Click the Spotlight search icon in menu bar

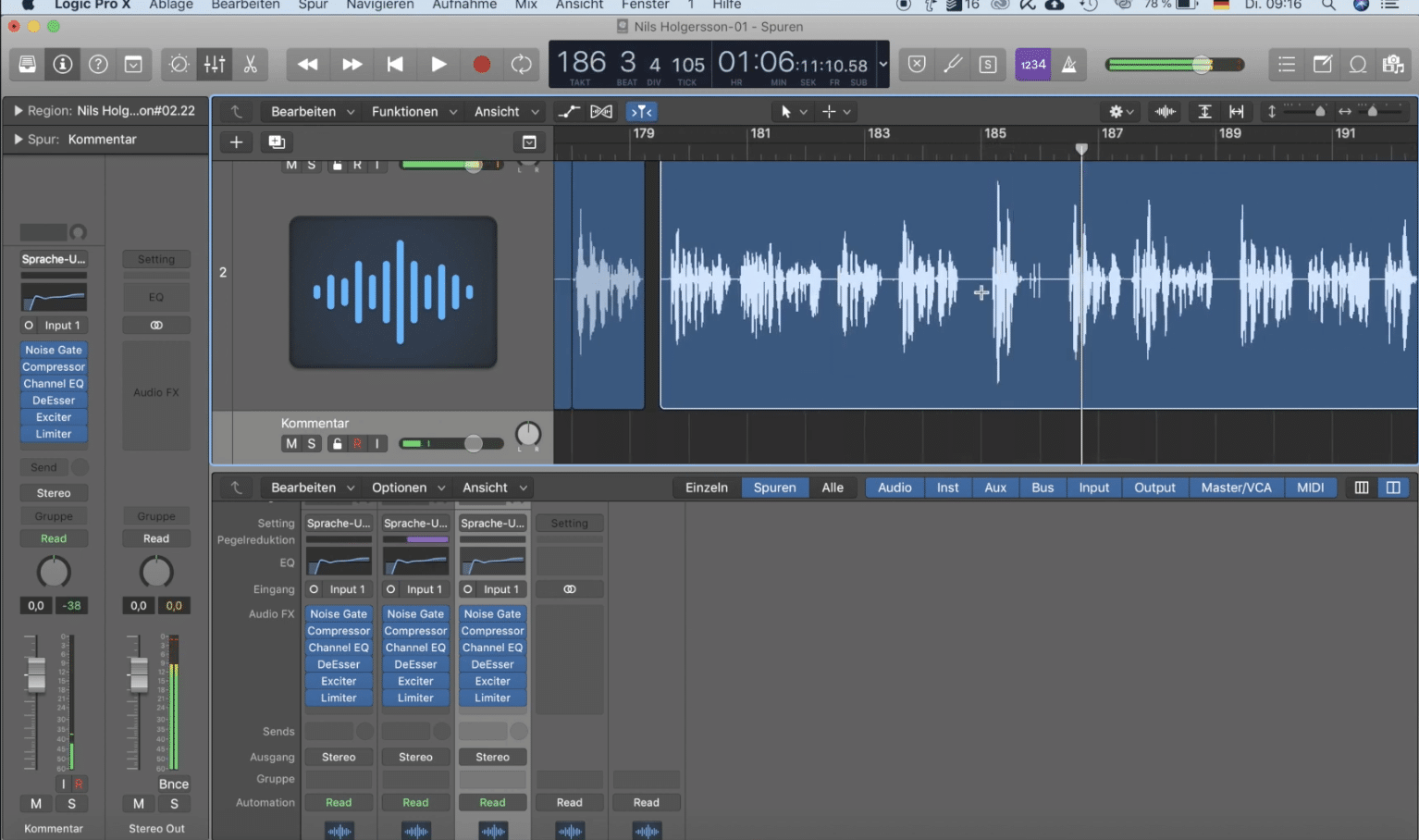1328,5
